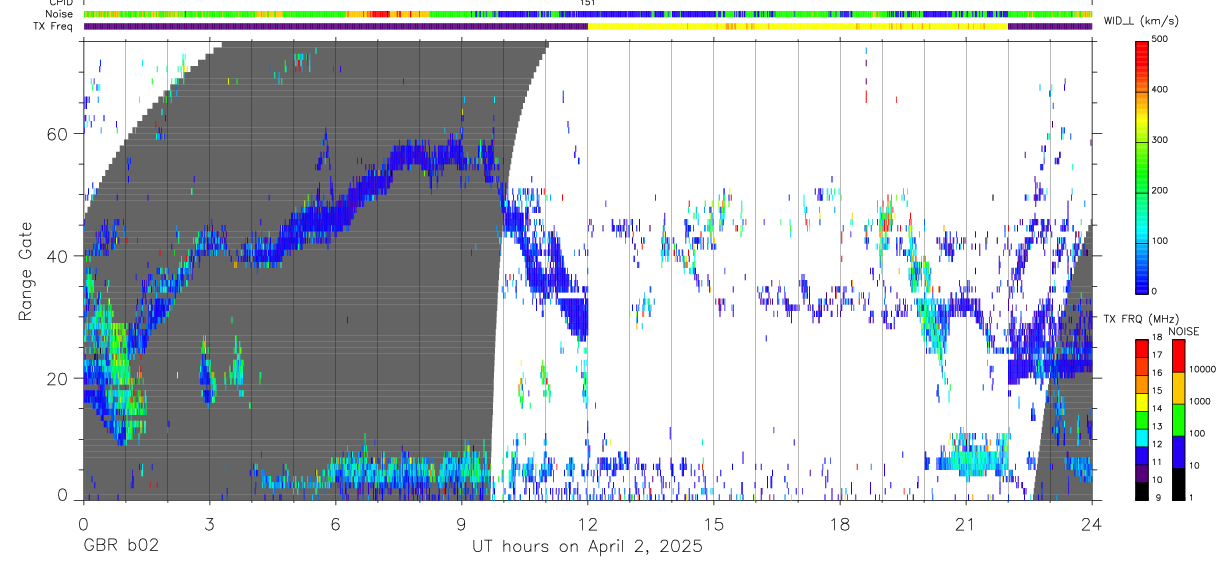Click the horizontal TX Freq color strip above plot
This screenshot has width=1228, height=567.
(588, 26)
